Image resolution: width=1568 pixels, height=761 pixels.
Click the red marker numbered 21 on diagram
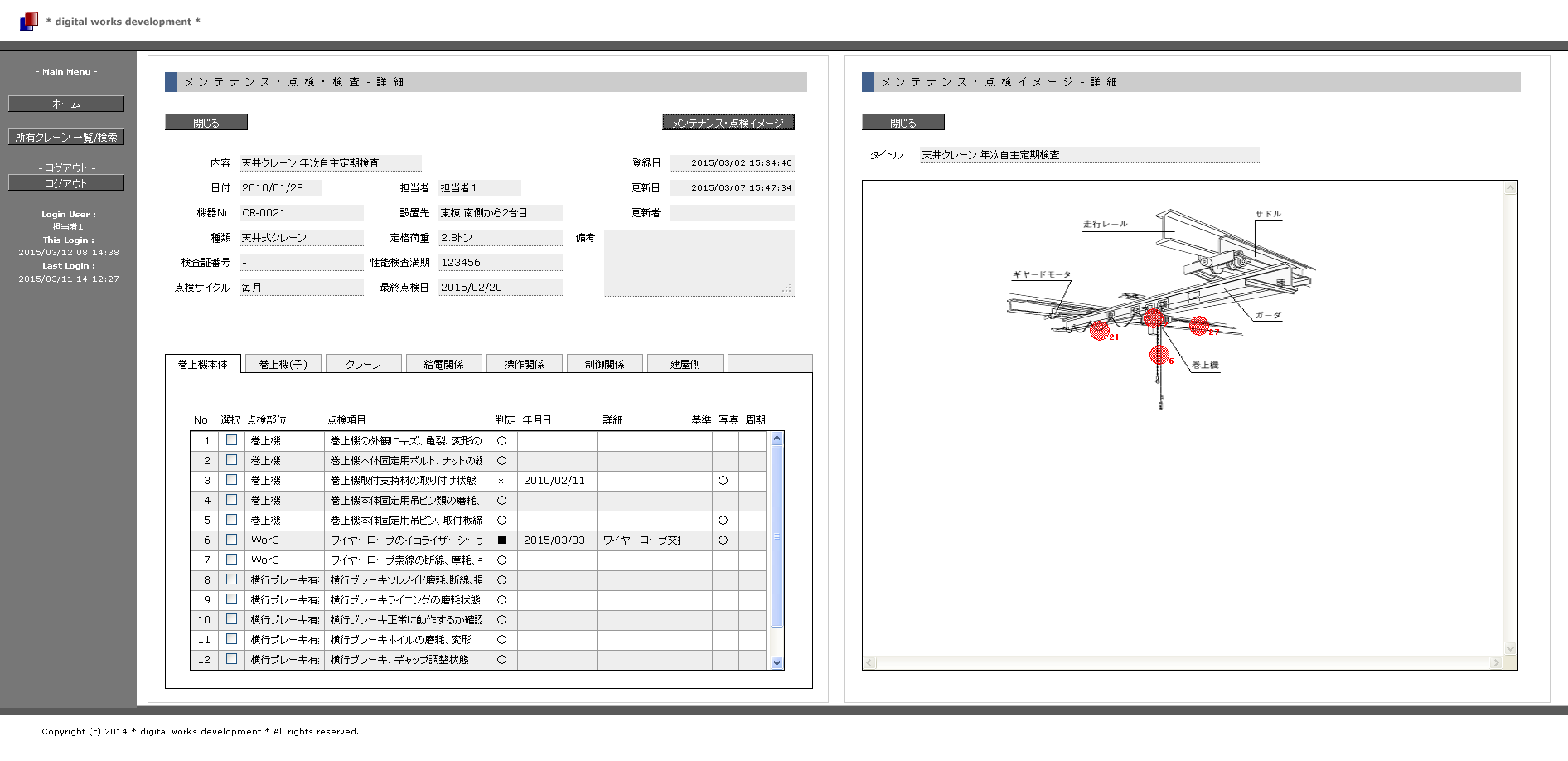point(1100,331)
